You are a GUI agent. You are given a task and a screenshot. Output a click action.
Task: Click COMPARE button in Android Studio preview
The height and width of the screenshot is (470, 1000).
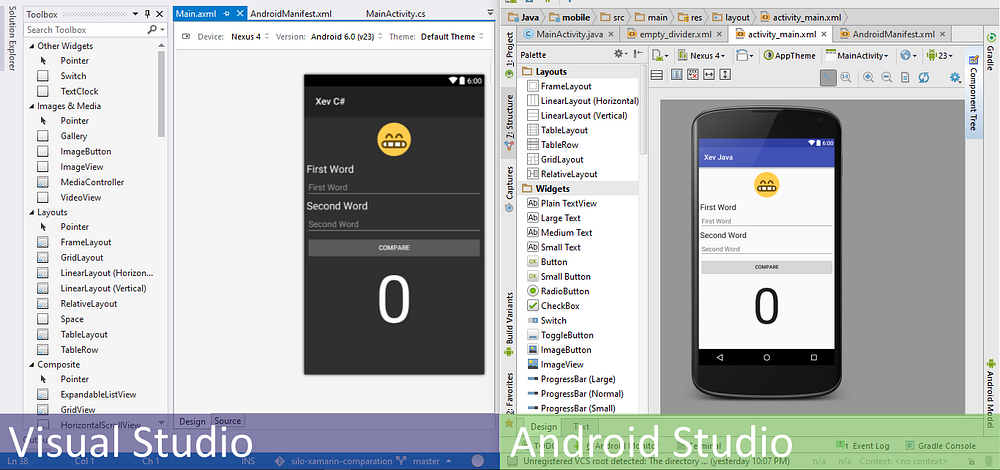pyautogui.click(x=767, y=267)
